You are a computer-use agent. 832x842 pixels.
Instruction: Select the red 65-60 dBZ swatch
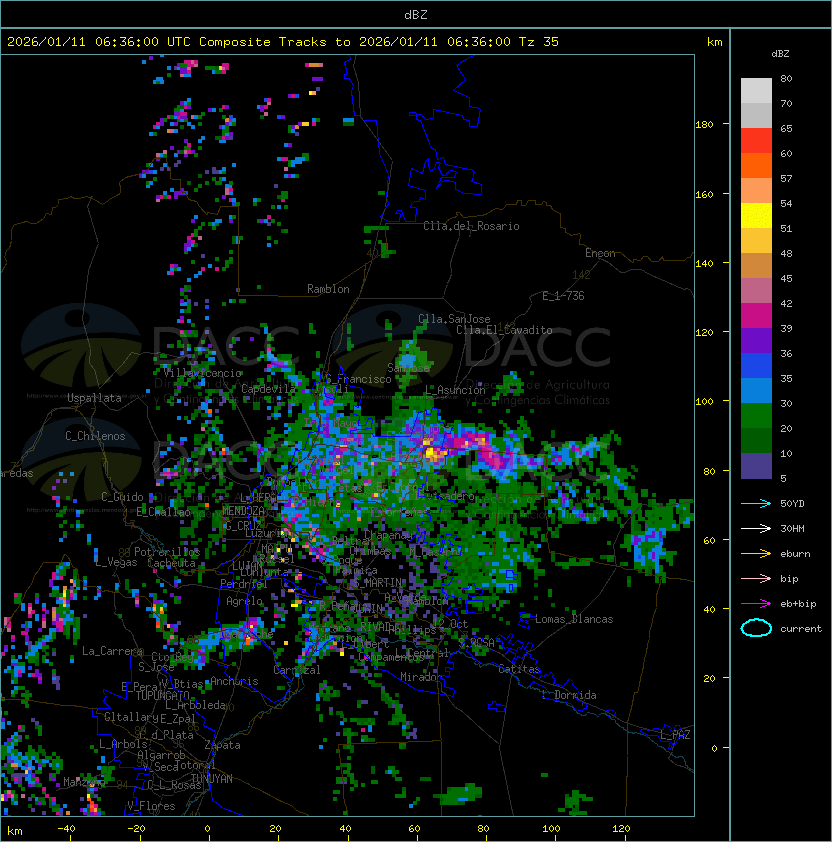756,141
